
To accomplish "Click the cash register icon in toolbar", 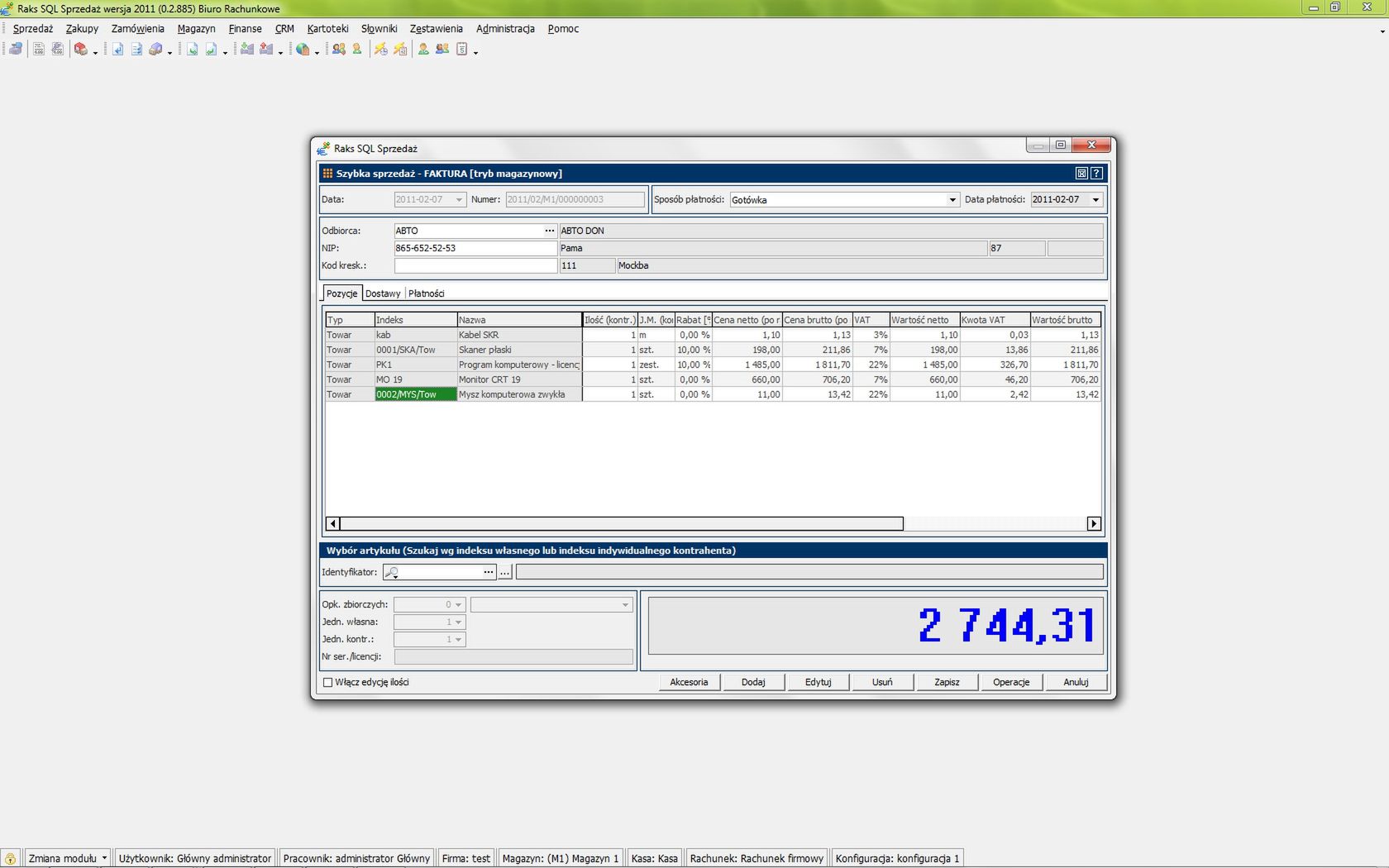I will [16, 50].
